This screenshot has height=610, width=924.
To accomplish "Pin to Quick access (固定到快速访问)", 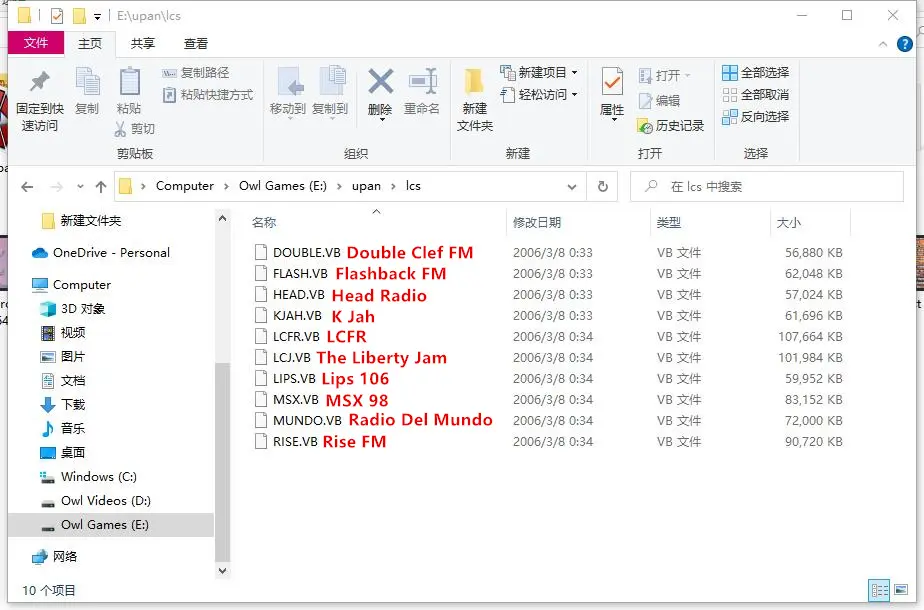I will click(x=39, y=100).
